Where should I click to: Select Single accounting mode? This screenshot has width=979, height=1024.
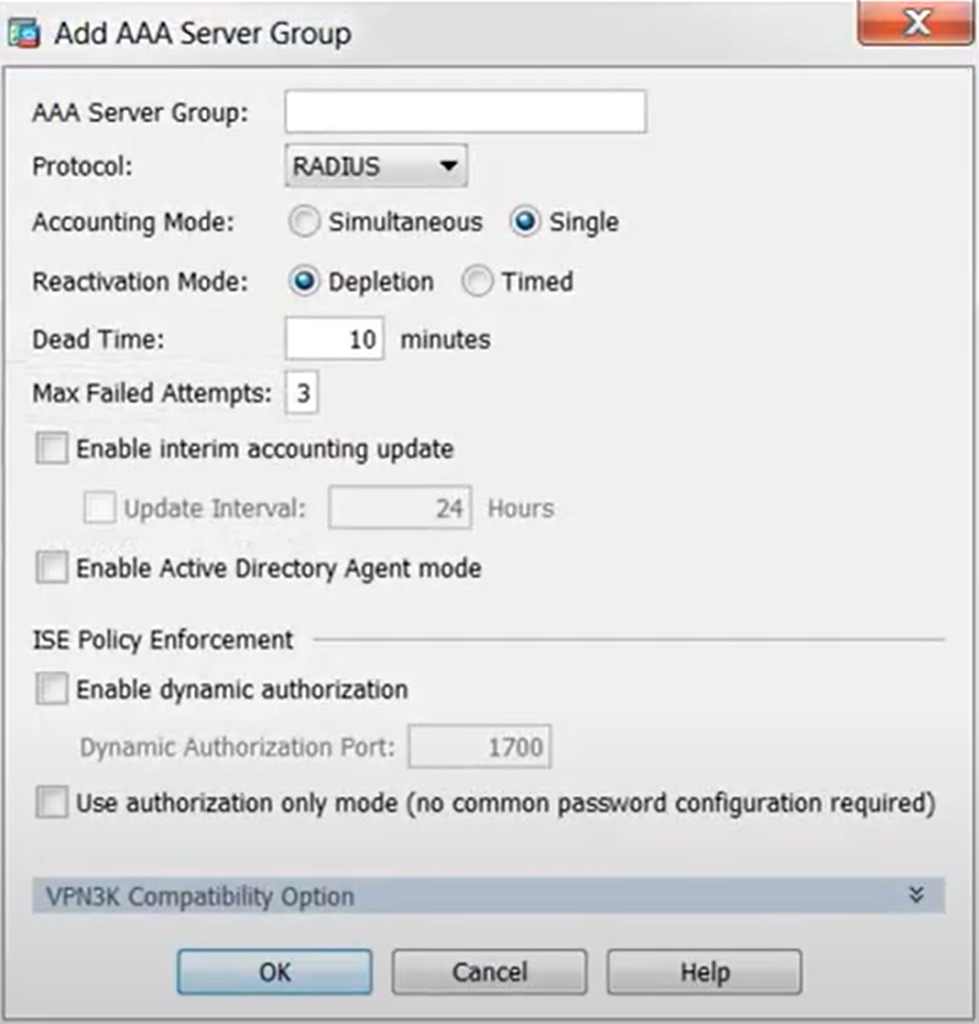(x=525, y=222)
